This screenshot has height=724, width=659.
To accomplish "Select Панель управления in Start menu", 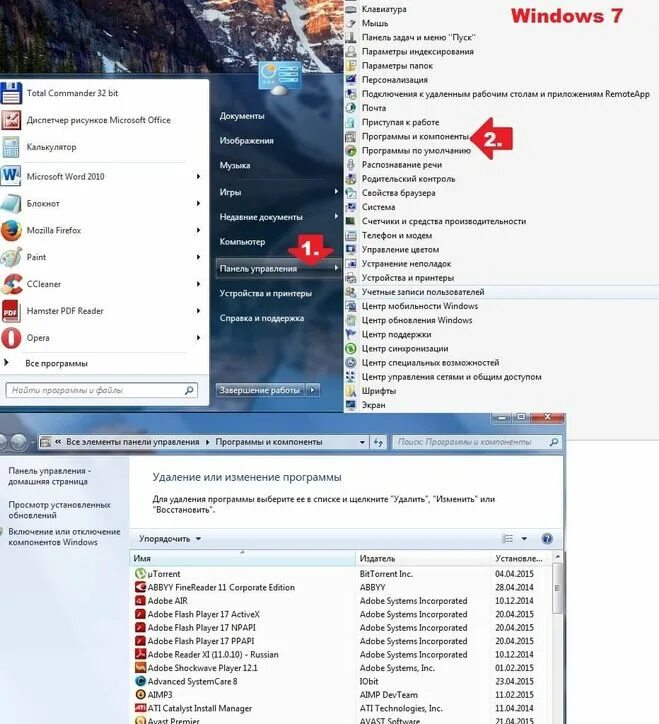I will (x=278, y=268).
